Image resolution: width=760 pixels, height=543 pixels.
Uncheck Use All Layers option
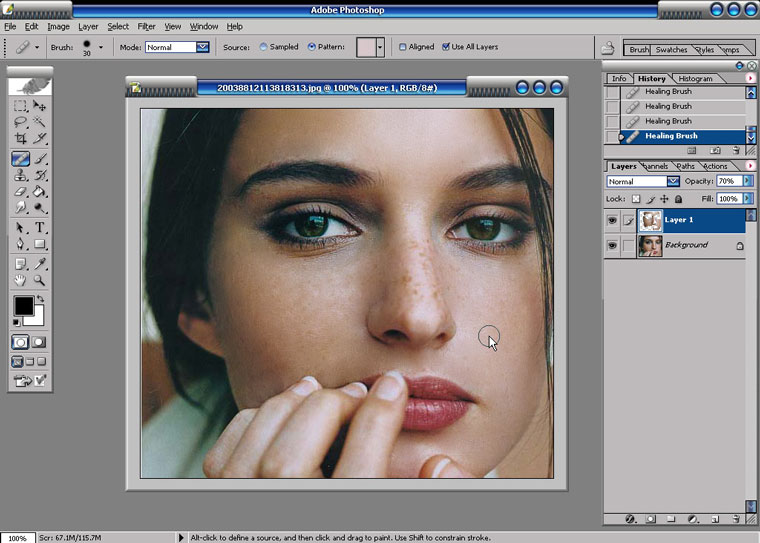click(446, 47)
